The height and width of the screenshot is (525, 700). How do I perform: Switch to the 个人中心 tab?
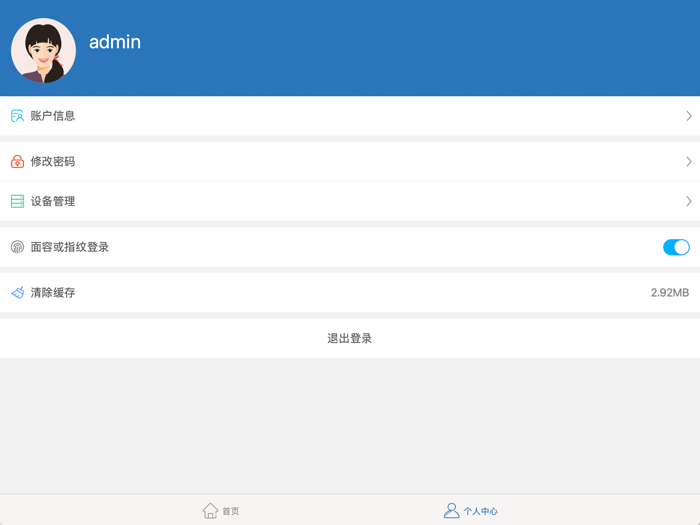point(471,511)
